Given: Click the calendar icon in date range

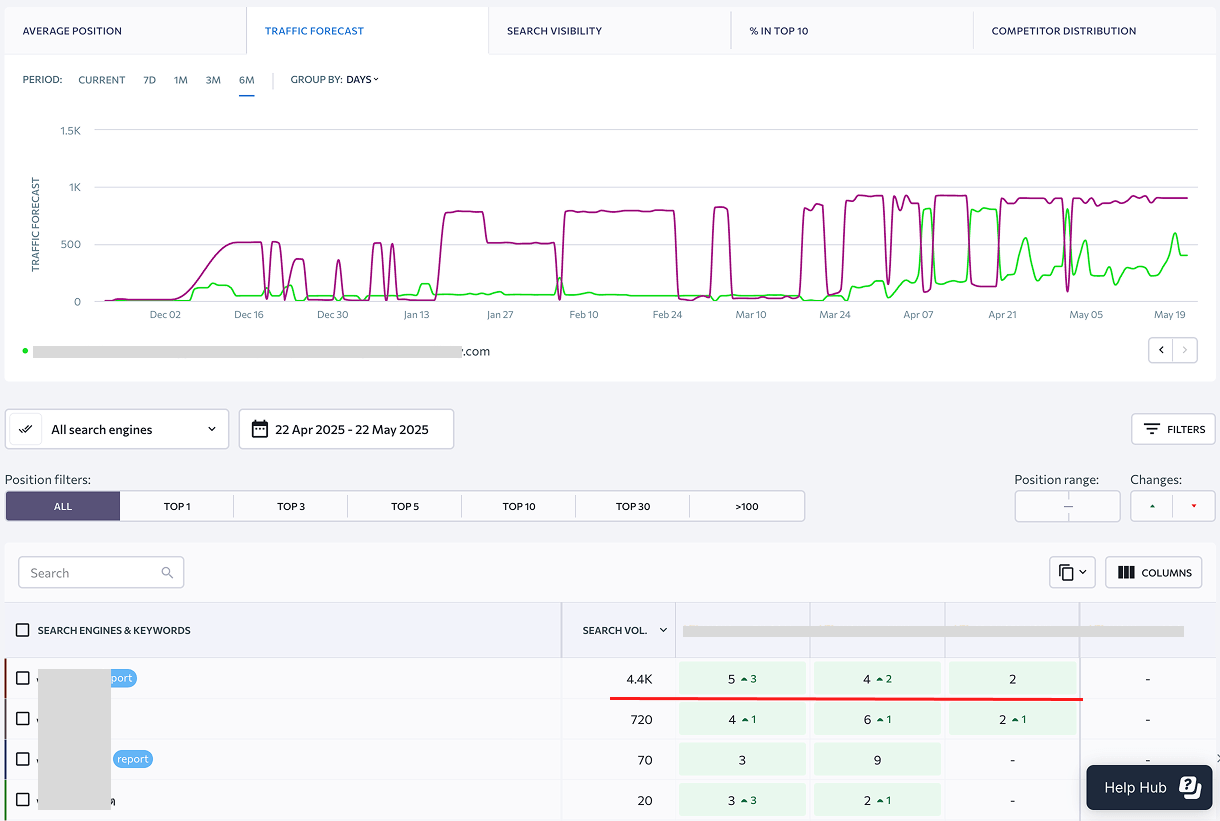Looking at the screenshot, I should (260, 429).
